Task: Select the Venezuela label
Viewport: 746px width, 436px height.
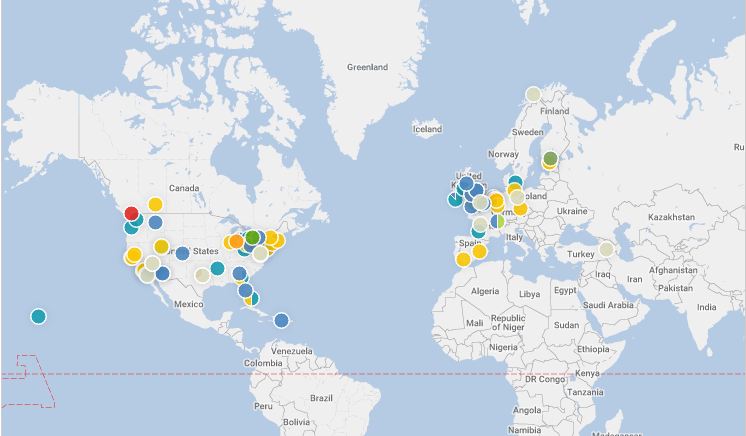Action: pyautogui.click(x=292, y=351)
